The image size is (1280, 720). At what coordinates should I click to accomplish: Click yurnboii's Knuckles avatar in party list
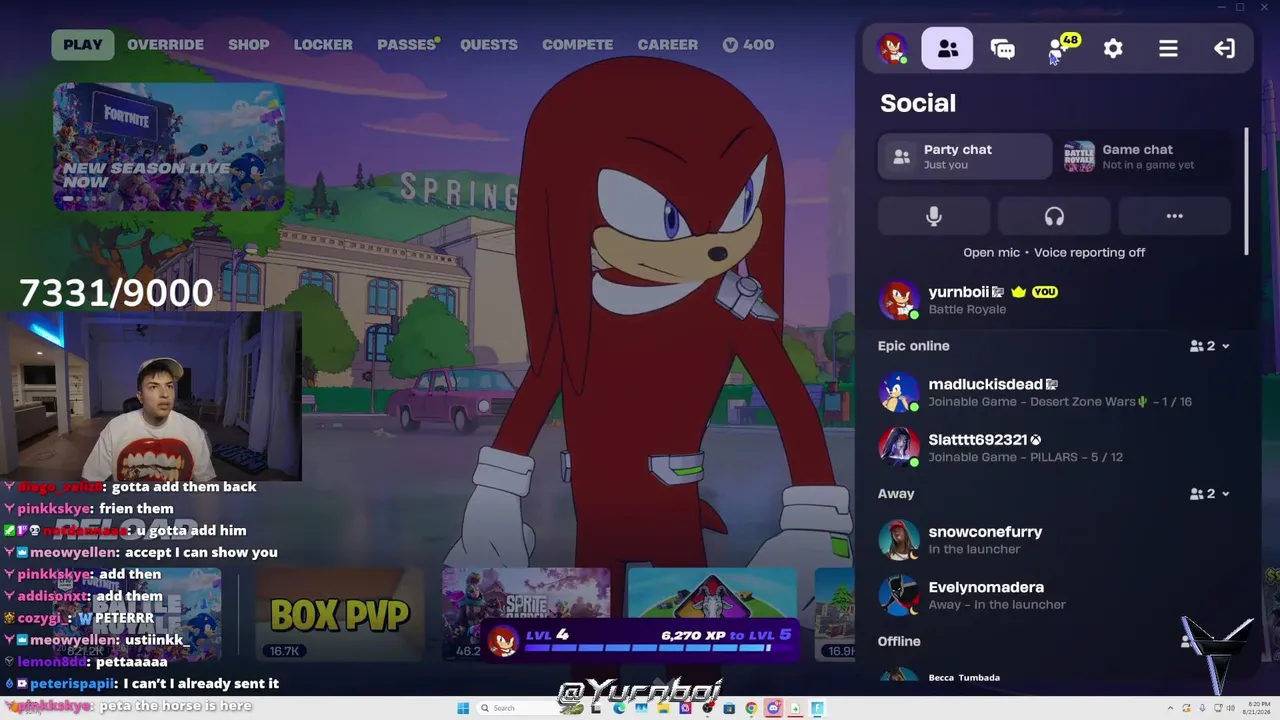898,300
